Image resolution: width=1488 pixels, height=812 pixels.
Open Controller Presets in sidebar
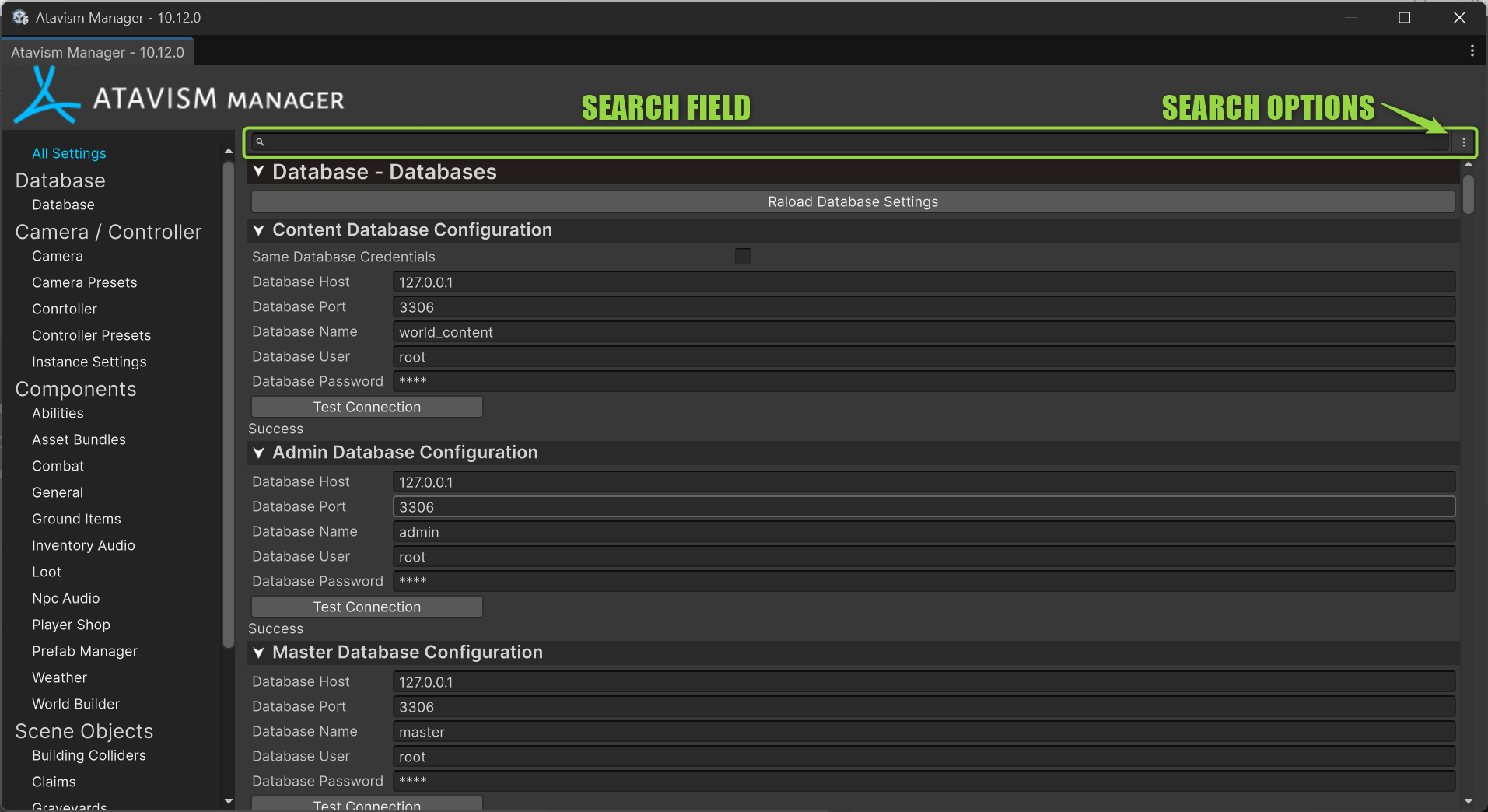pos(92,335)
